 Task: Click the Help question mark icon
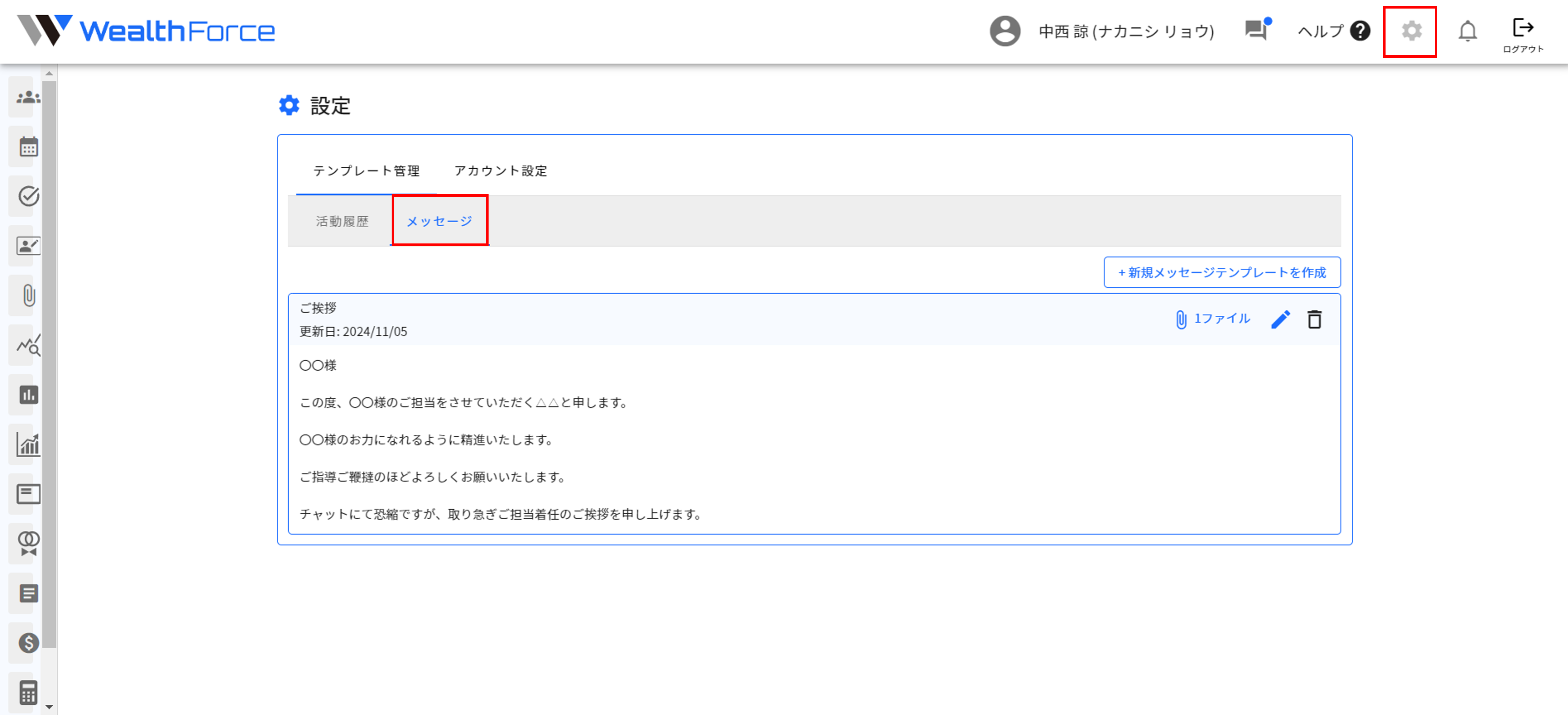[1360, 31]
